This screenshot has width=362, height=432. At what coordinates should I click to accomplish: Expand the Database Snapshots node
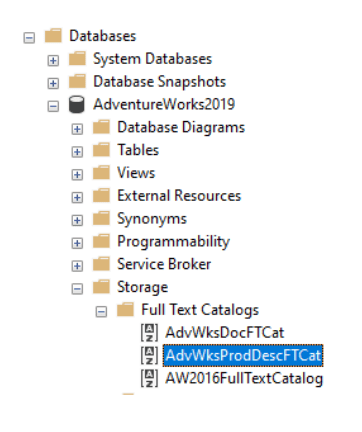tap(53, 83)
